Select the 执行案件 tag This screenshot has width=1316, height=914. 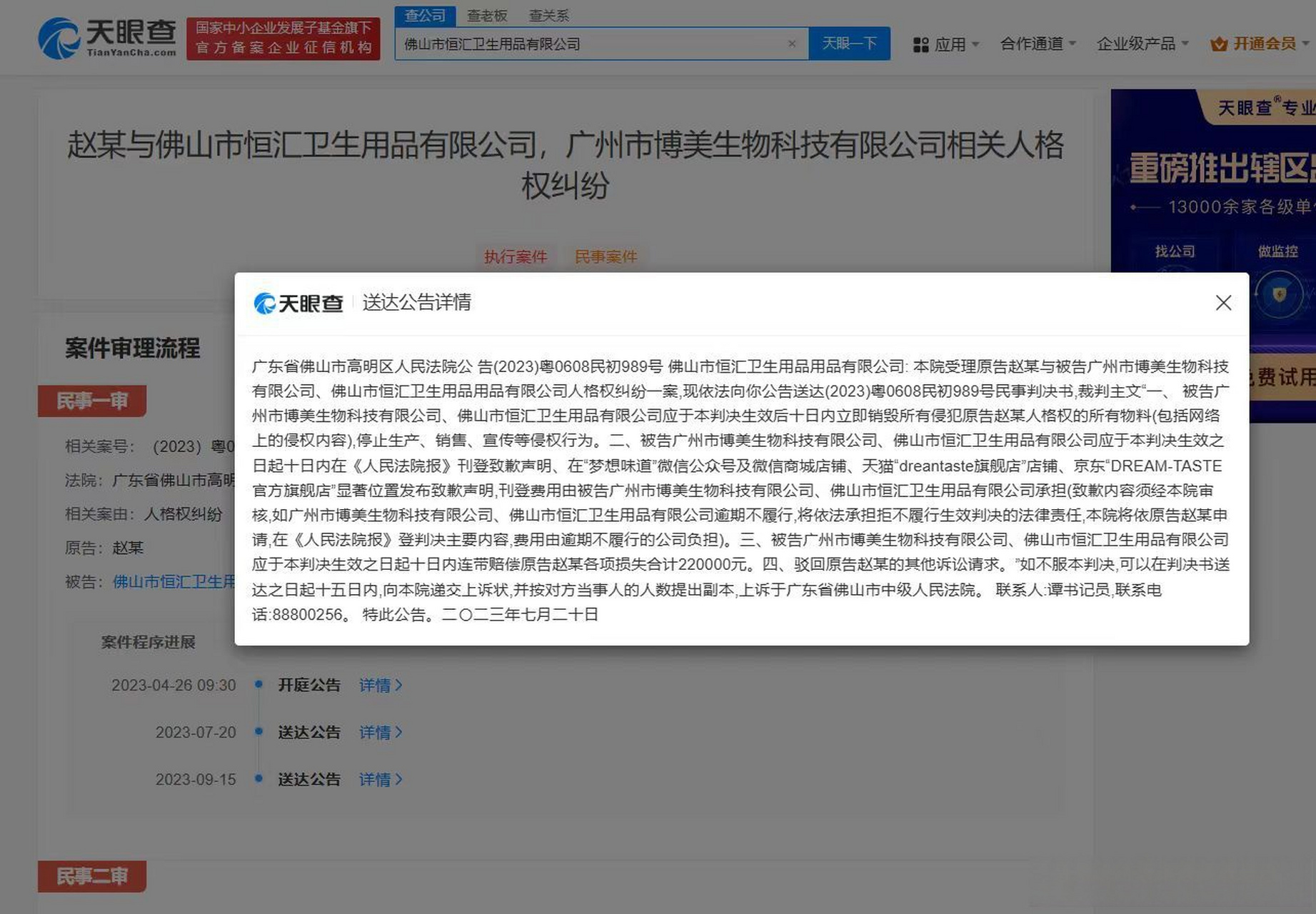click(x=516, y=256)
